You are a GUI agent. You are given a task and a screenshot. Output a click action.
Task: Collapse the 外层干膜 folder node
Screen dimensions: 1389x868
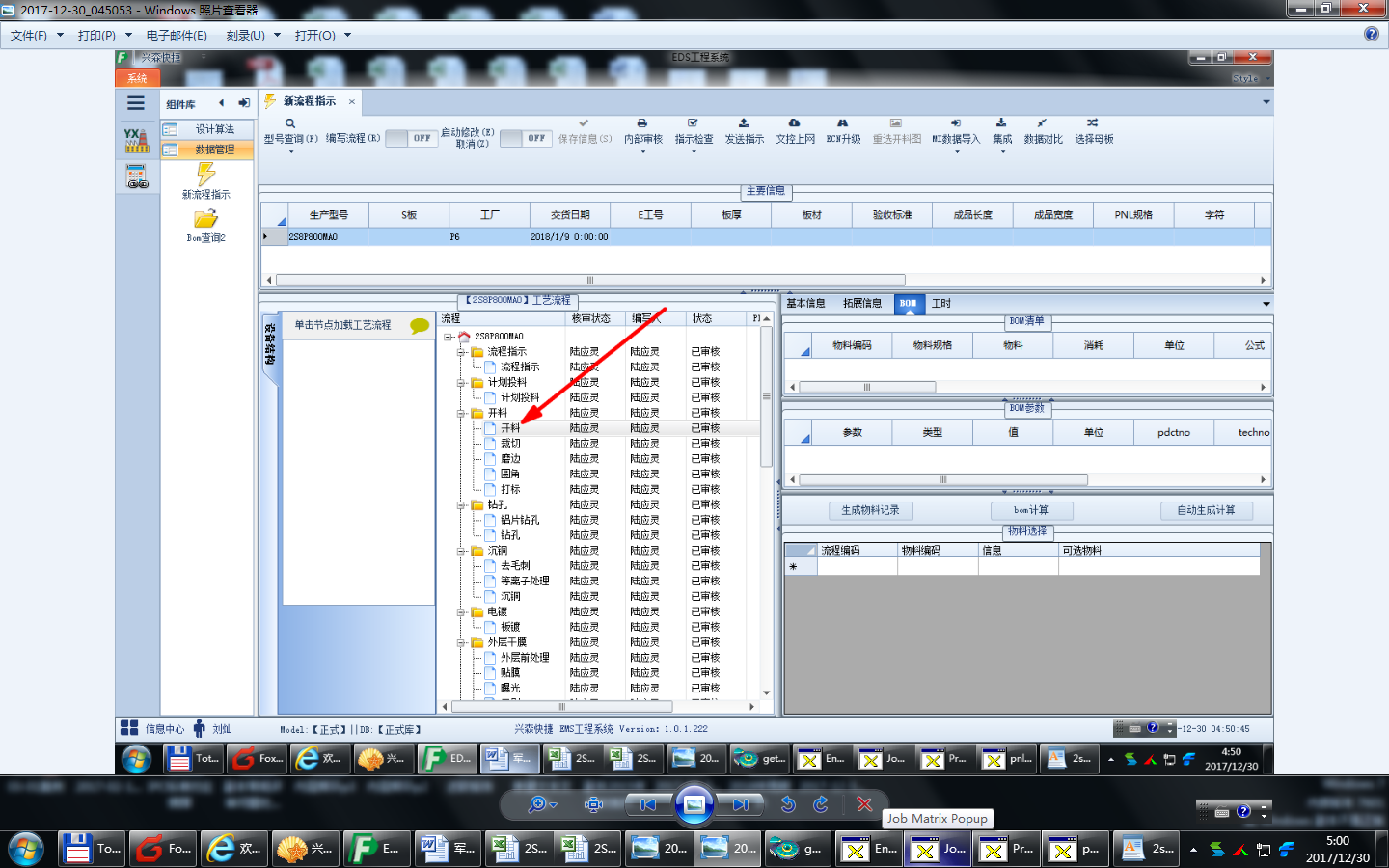tap(461, 642)
